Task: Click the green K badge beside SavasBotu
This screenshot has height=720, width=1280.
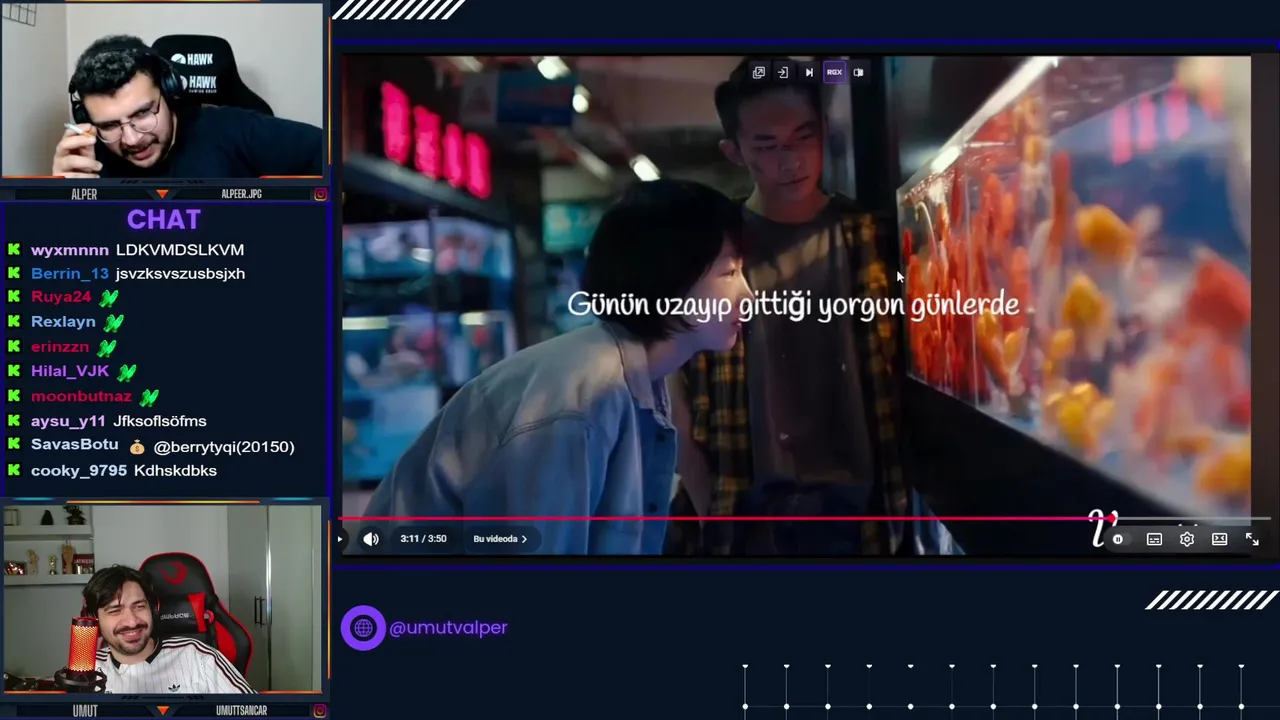Action: pos(14,445)
